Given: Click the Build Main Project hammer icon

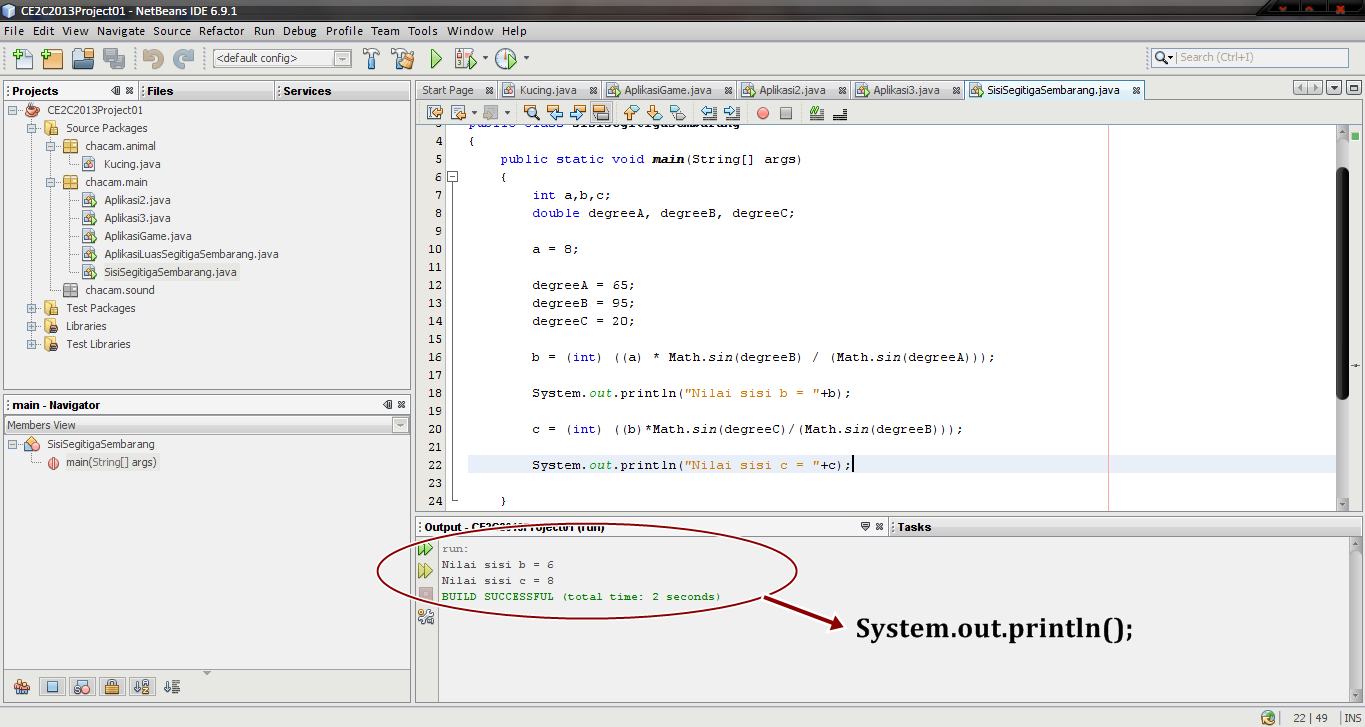Looking at the screenshot, I should pos(372,59).
